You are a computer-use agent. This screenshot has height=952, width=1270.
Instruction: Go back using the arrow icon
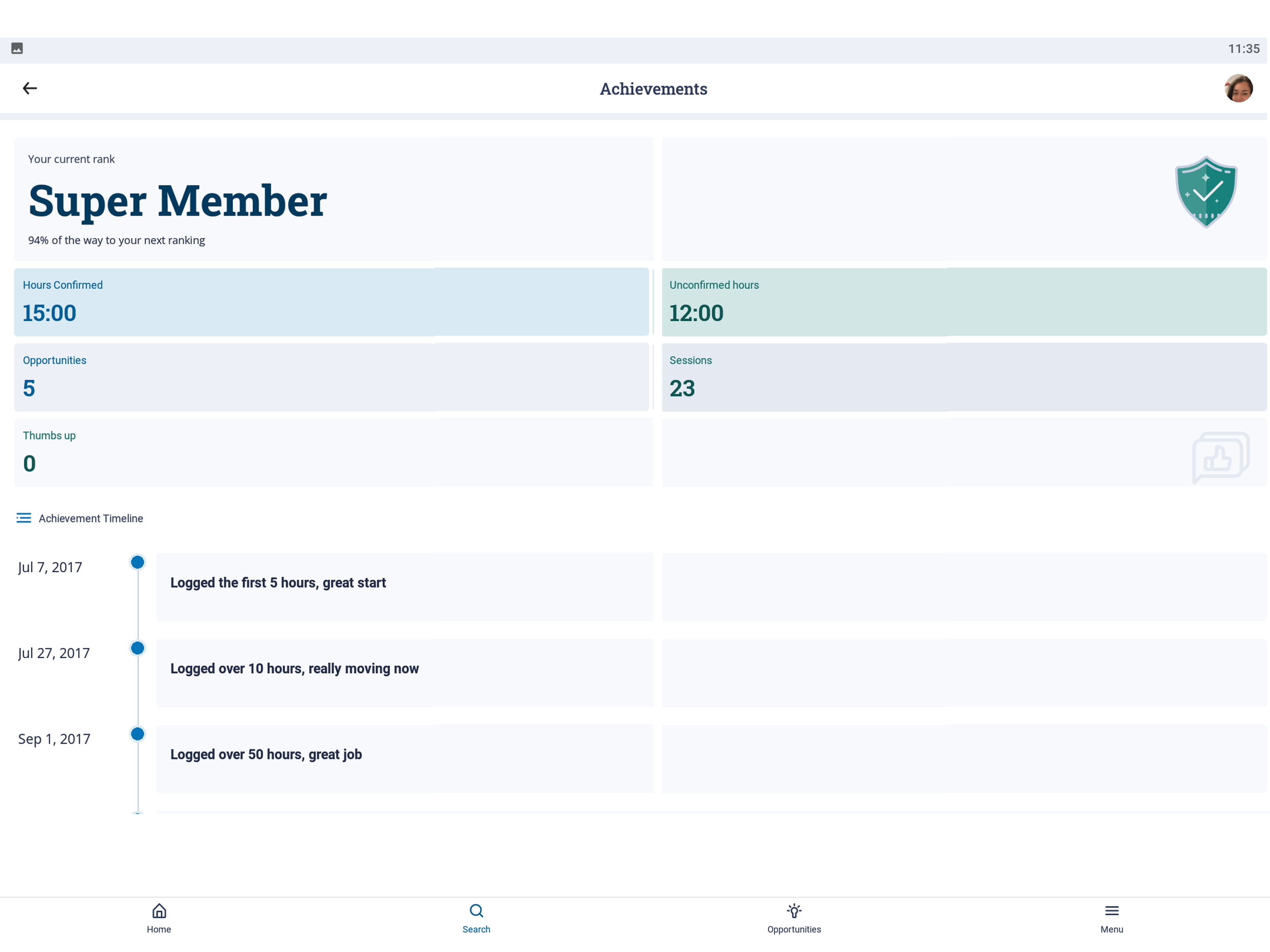coord(30,88)
